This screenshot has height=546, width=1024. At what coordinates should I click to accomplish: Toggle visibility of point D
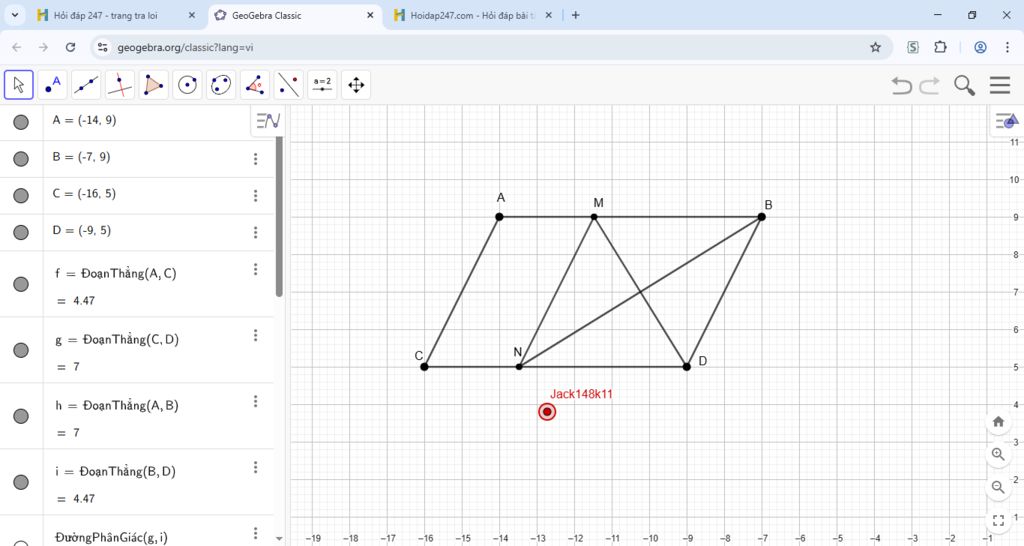[x=21, y=232]
